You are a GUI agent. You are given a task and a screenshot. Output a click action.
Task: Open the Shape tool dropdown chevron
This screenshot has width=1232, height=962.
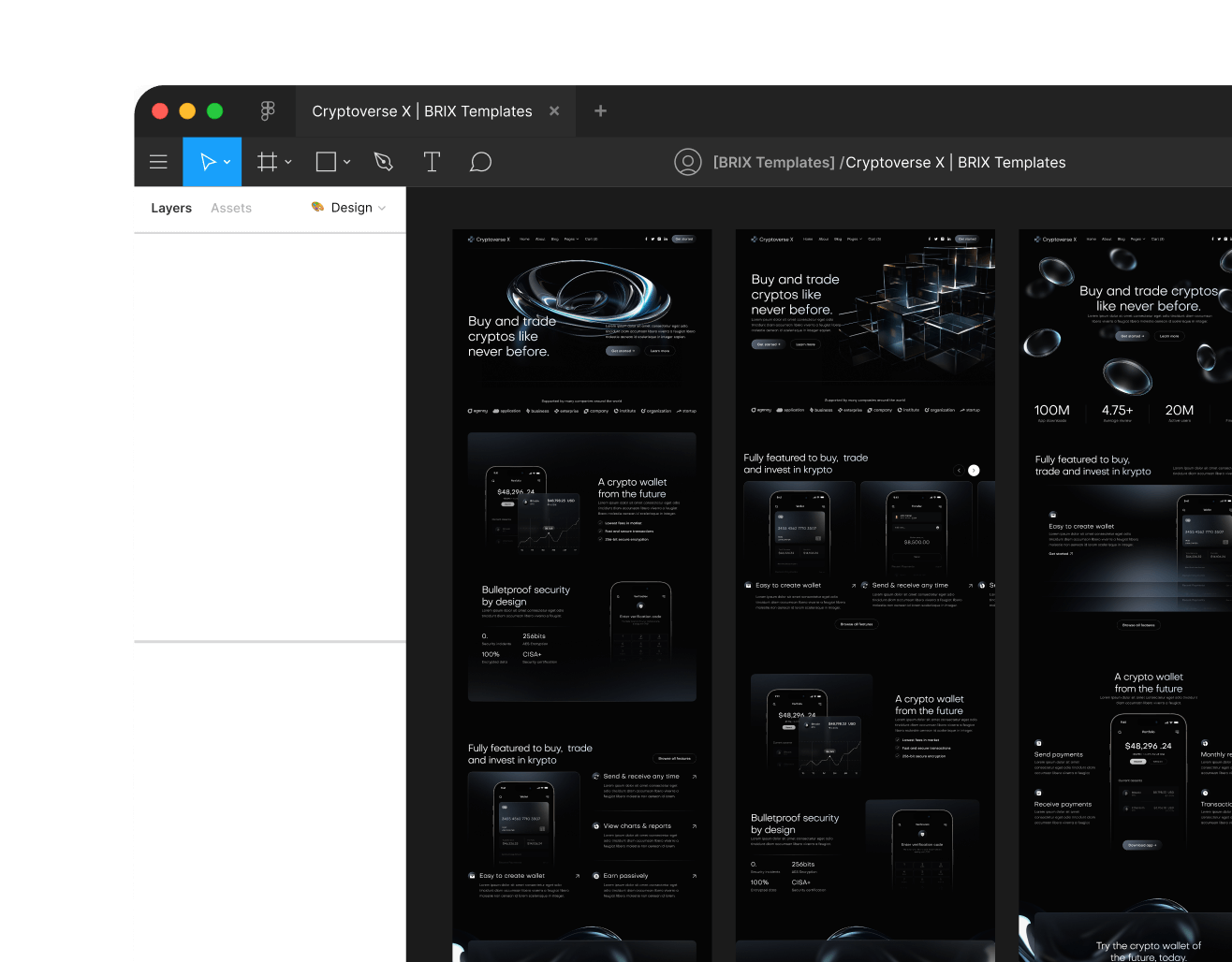[x=347, y=161]
